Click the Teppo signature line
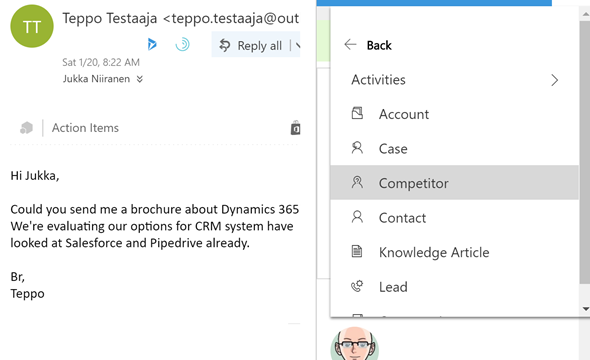 [x=27, y=294]
